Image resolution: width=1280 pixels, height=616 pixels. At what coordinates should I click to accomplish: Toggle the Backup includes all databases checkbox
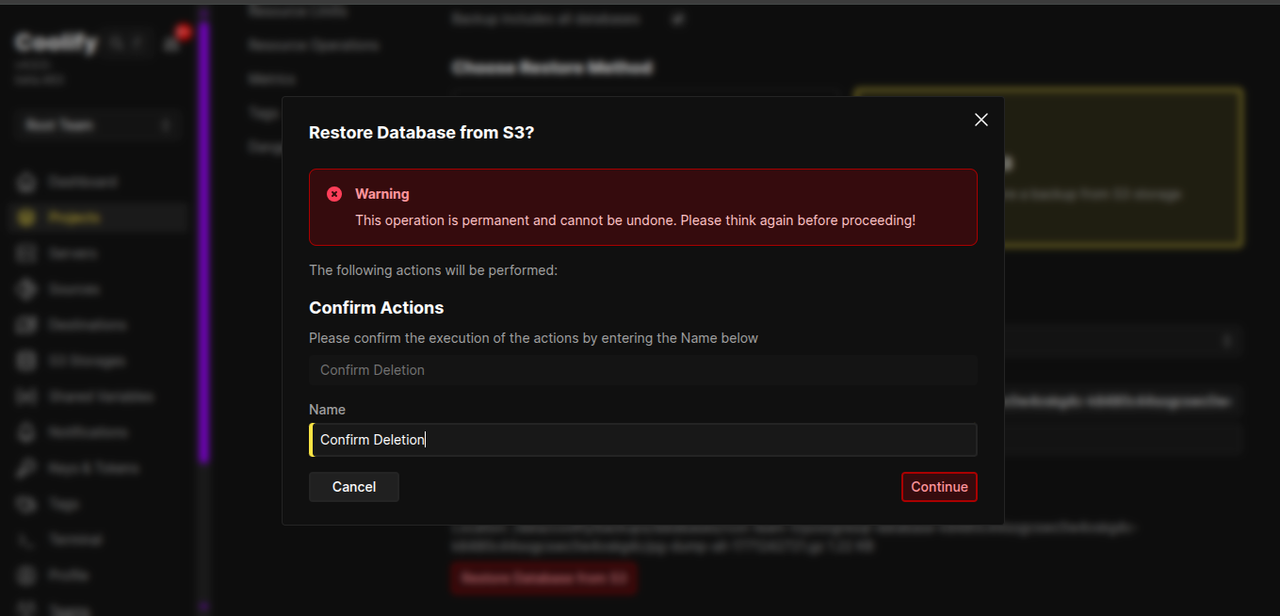(x=678, y=18)
